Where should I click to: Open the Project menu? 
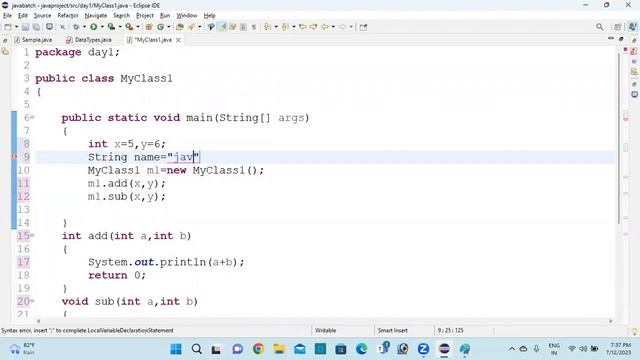pyautogui.click(x=144, y=16)
